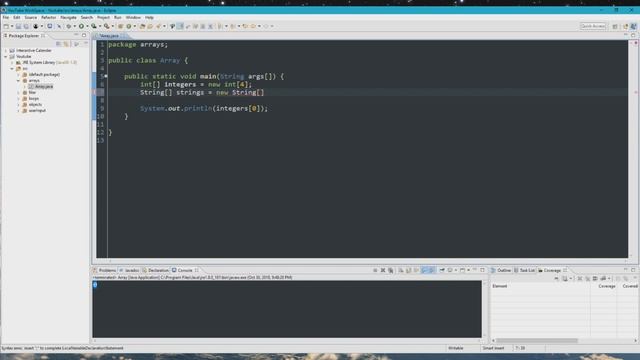
Task: Switch to the Outline tab
Action: [501, 270]
